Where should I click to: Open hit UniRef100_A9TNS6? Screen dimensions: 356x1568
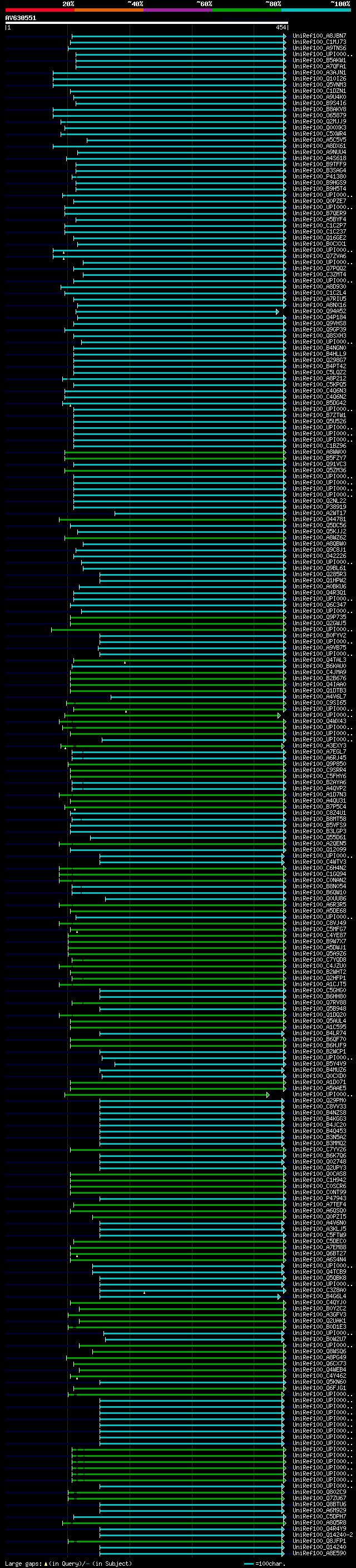point(319,48)
